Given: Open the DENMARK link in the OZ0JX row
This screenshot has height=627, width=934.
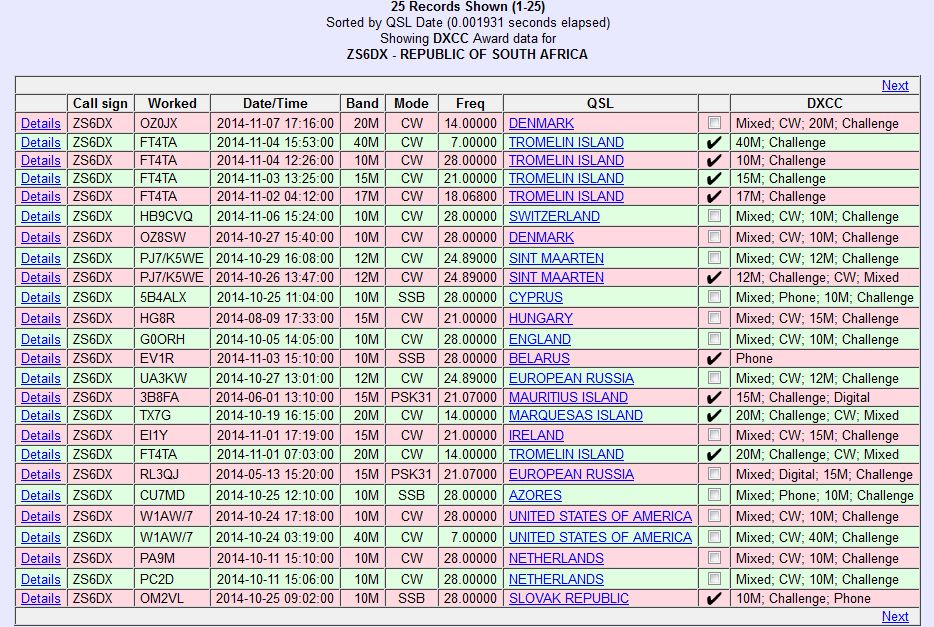Looking at the screenshot, I should point(541,123).
